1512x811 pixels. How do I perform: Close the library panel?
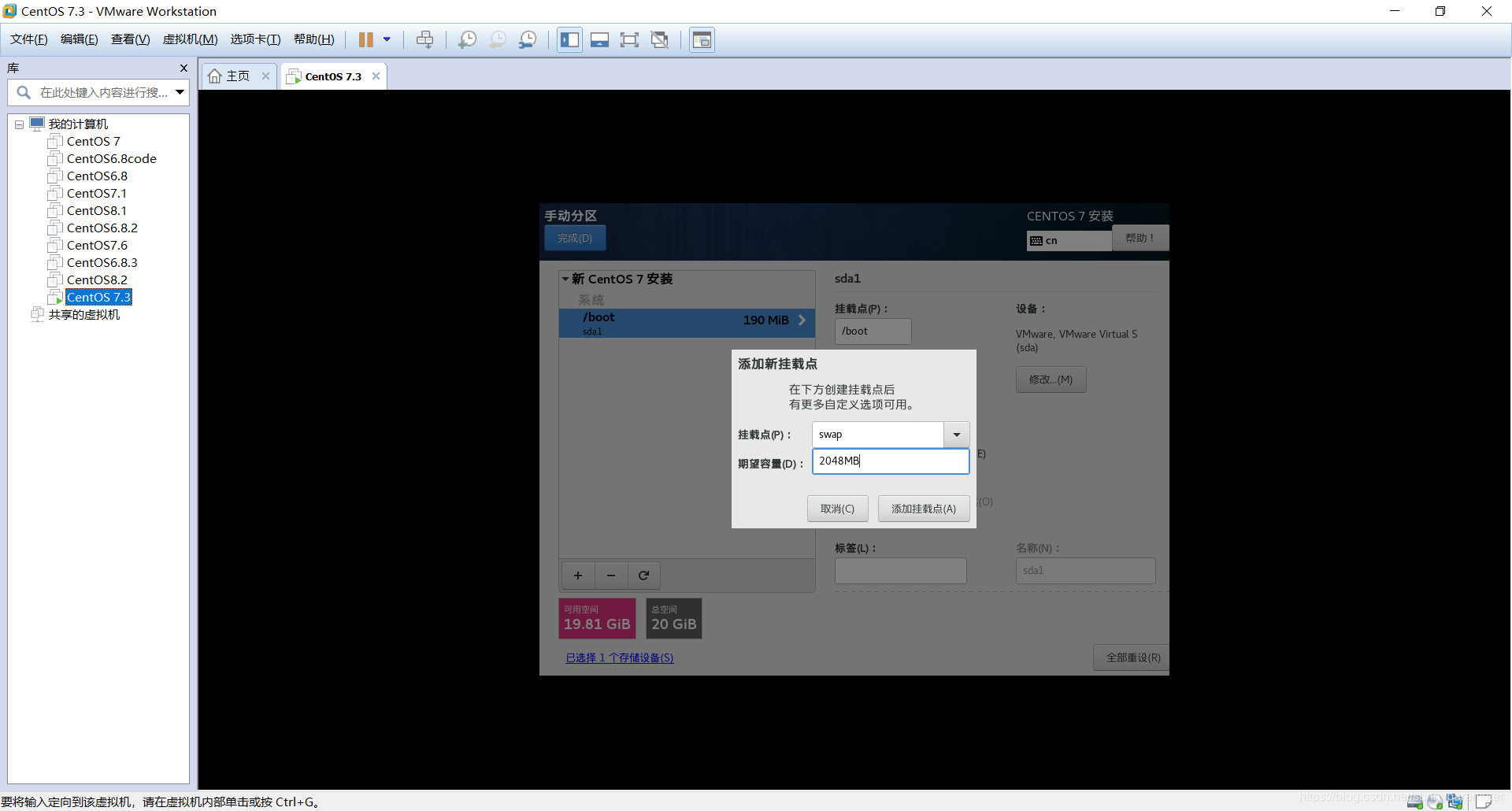pyautogui.click(x=183, y=69)
